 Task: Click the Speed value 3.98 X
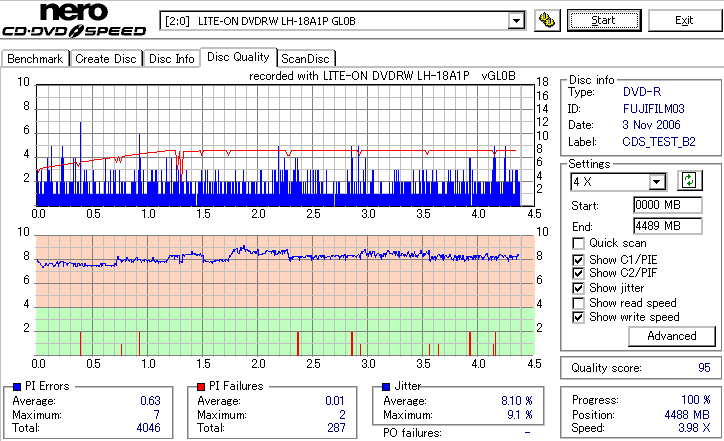[694, 428]
